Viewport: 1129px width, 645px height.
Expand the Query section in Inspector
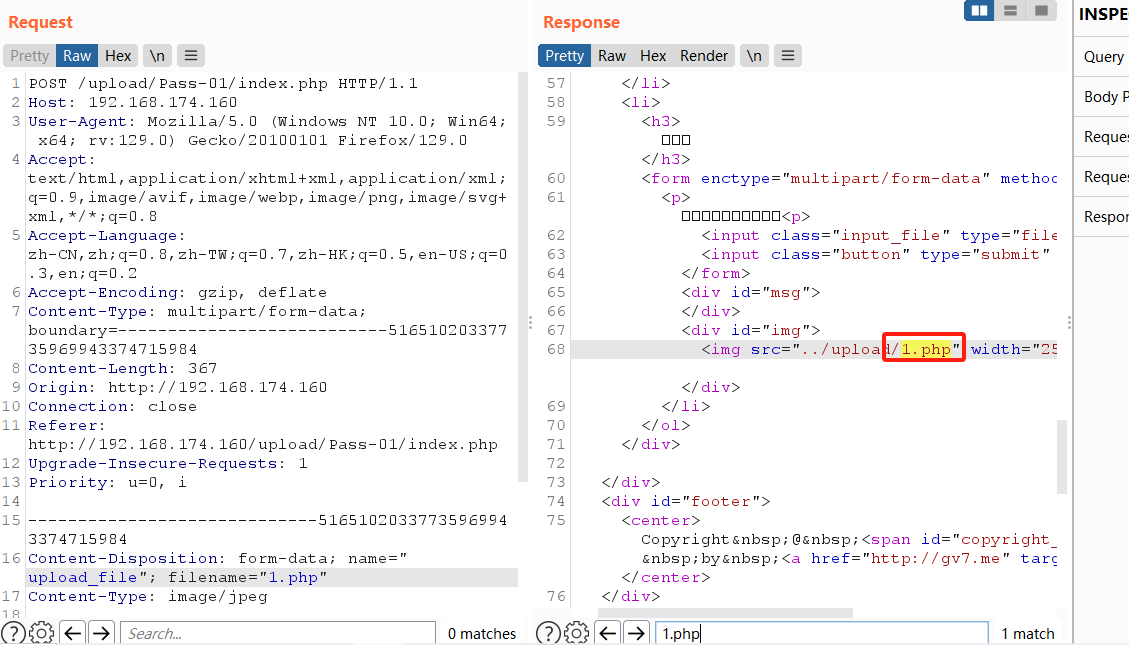click(x=1103, y=57)
